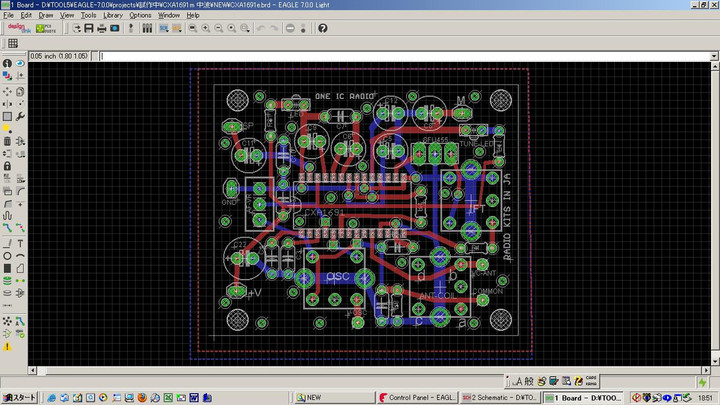Click the command line input field
This screenshot has height=405, width=720.
[x=400, y=55]
